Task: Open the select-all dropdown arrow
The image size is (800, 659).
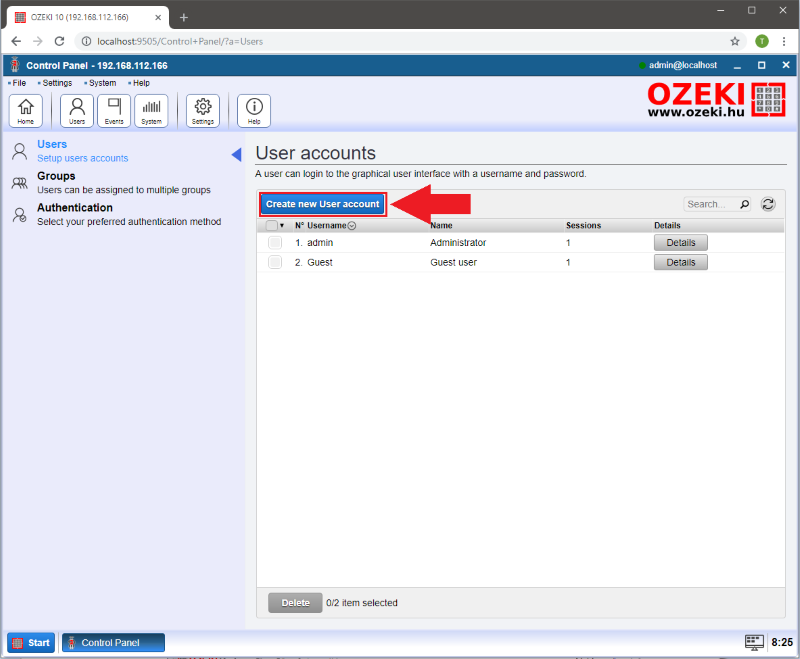Action: pyautogui.click(x=282, y=226)
